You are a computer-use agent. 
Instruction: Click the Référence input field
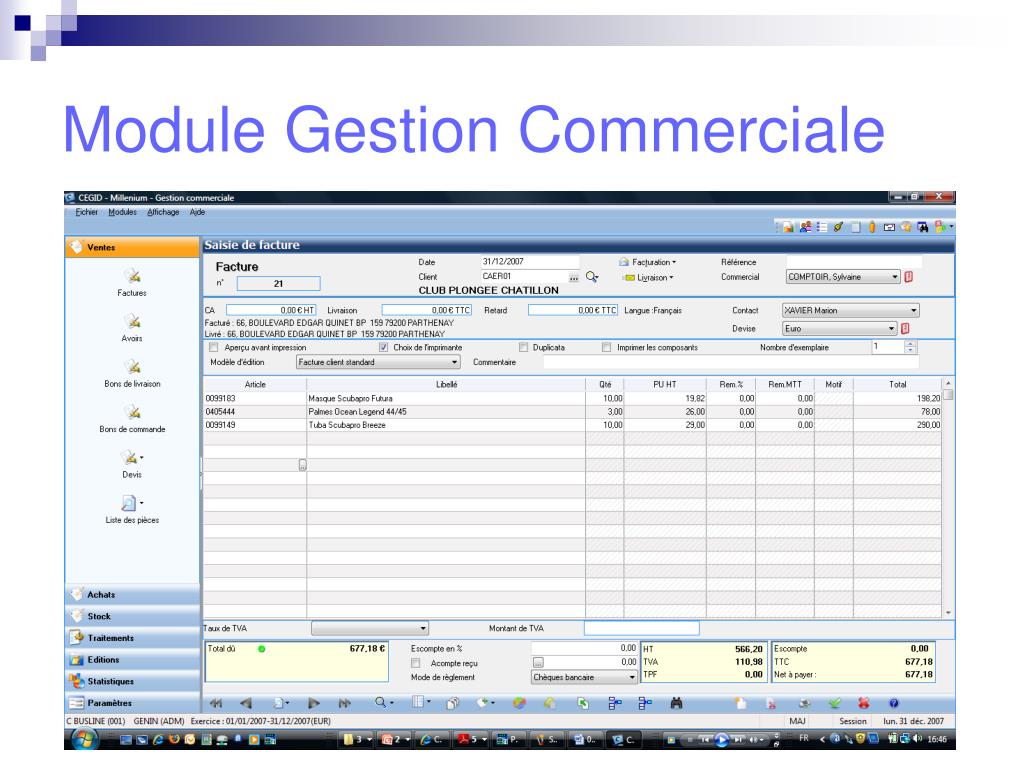click(x=854, y=262)
